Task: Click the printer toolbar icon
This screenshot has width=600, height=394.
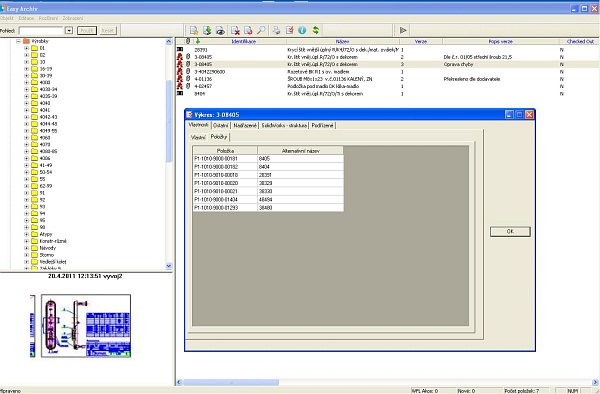Action: click(276, 30)
